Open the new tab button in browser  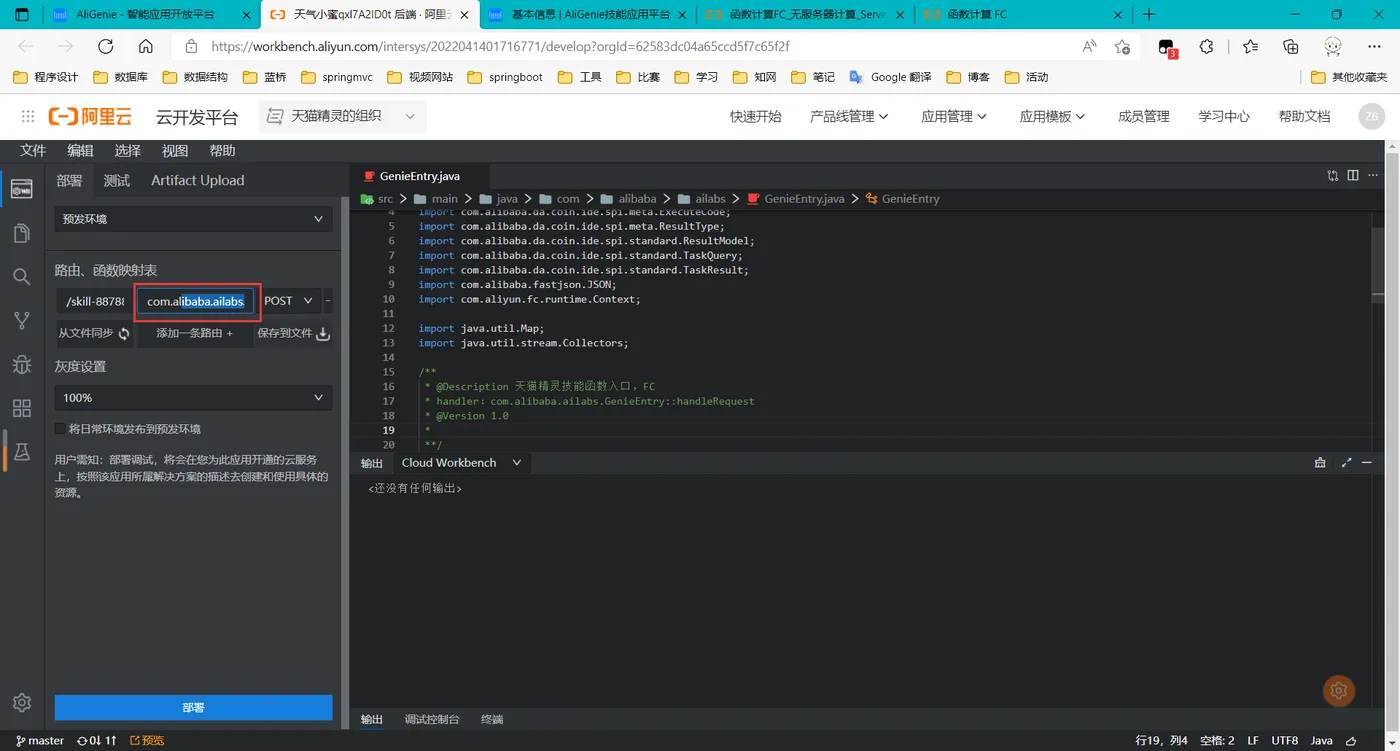pyautogui.click(x=1149, y=14)
